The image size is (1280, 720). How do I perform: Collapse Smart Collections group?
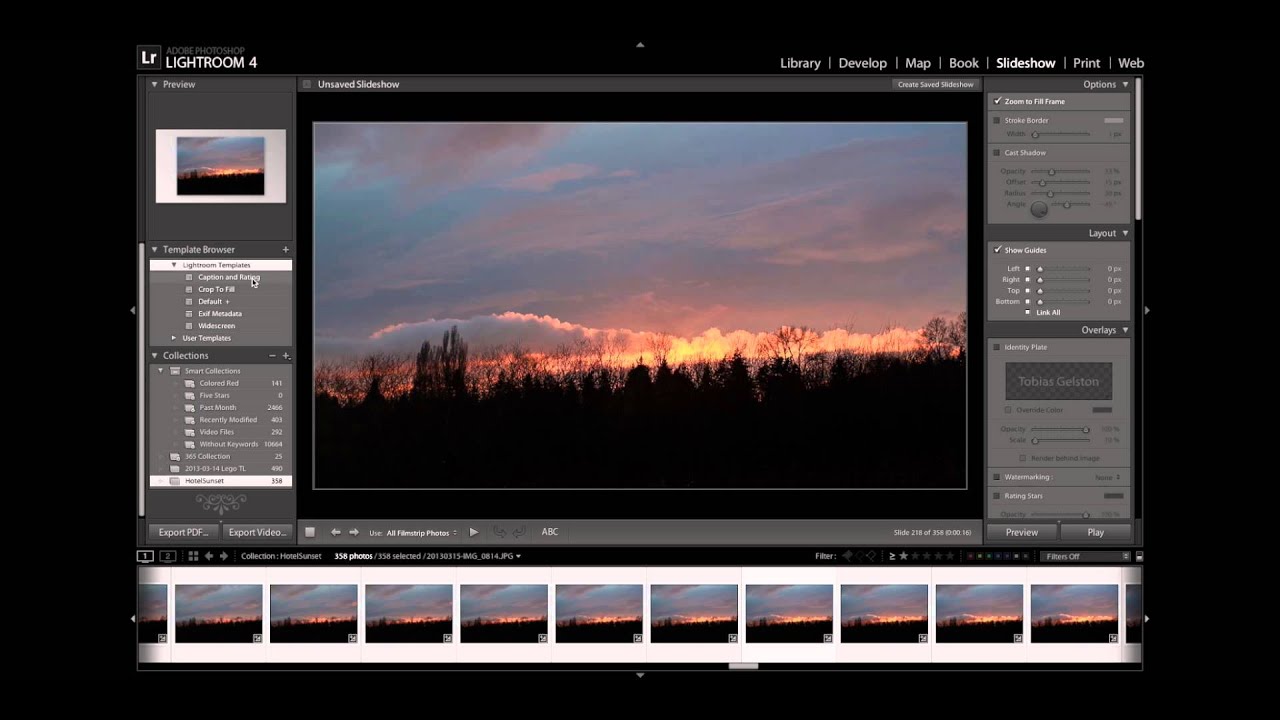click(160, 371)
